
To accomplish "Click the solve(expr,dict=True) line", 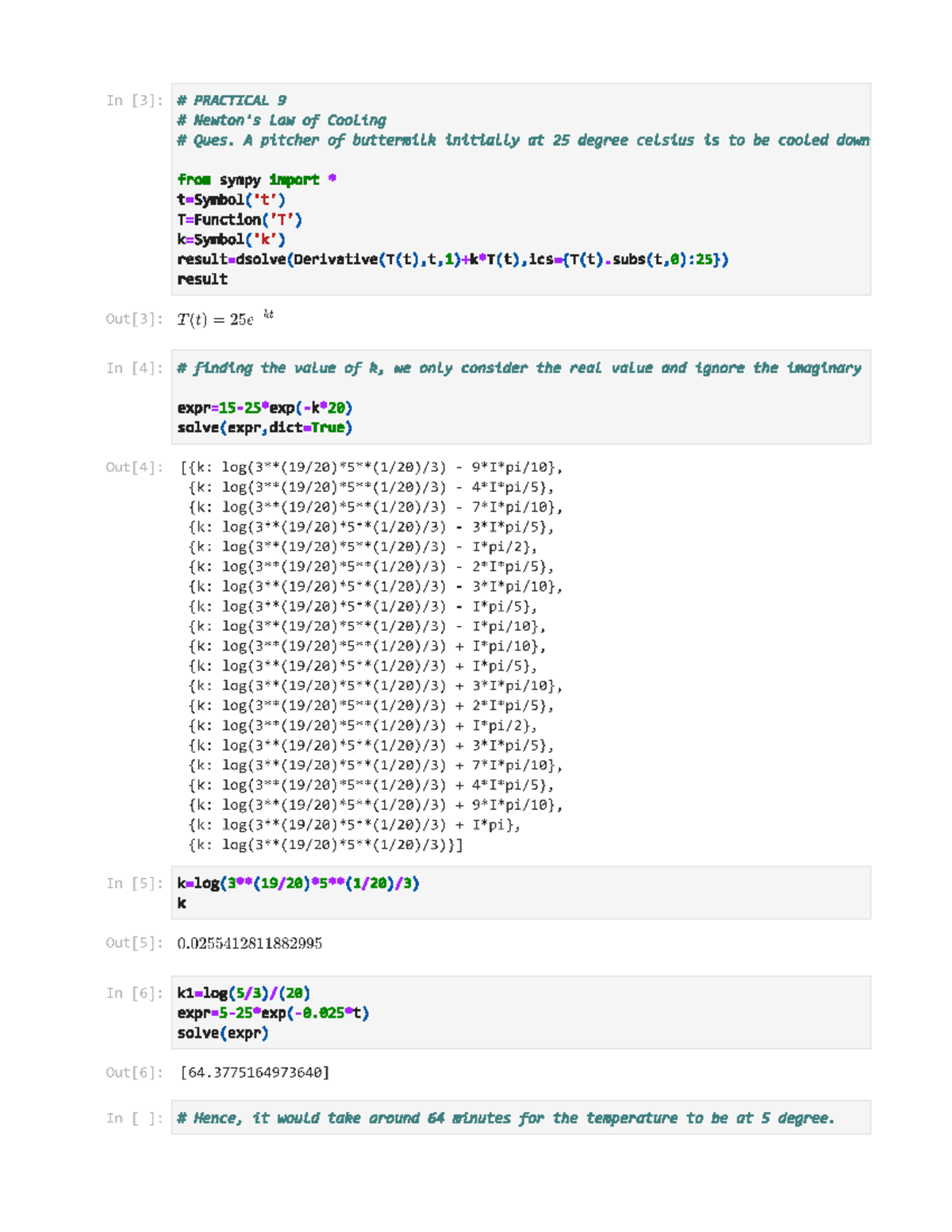I will [x=264, y=428].
